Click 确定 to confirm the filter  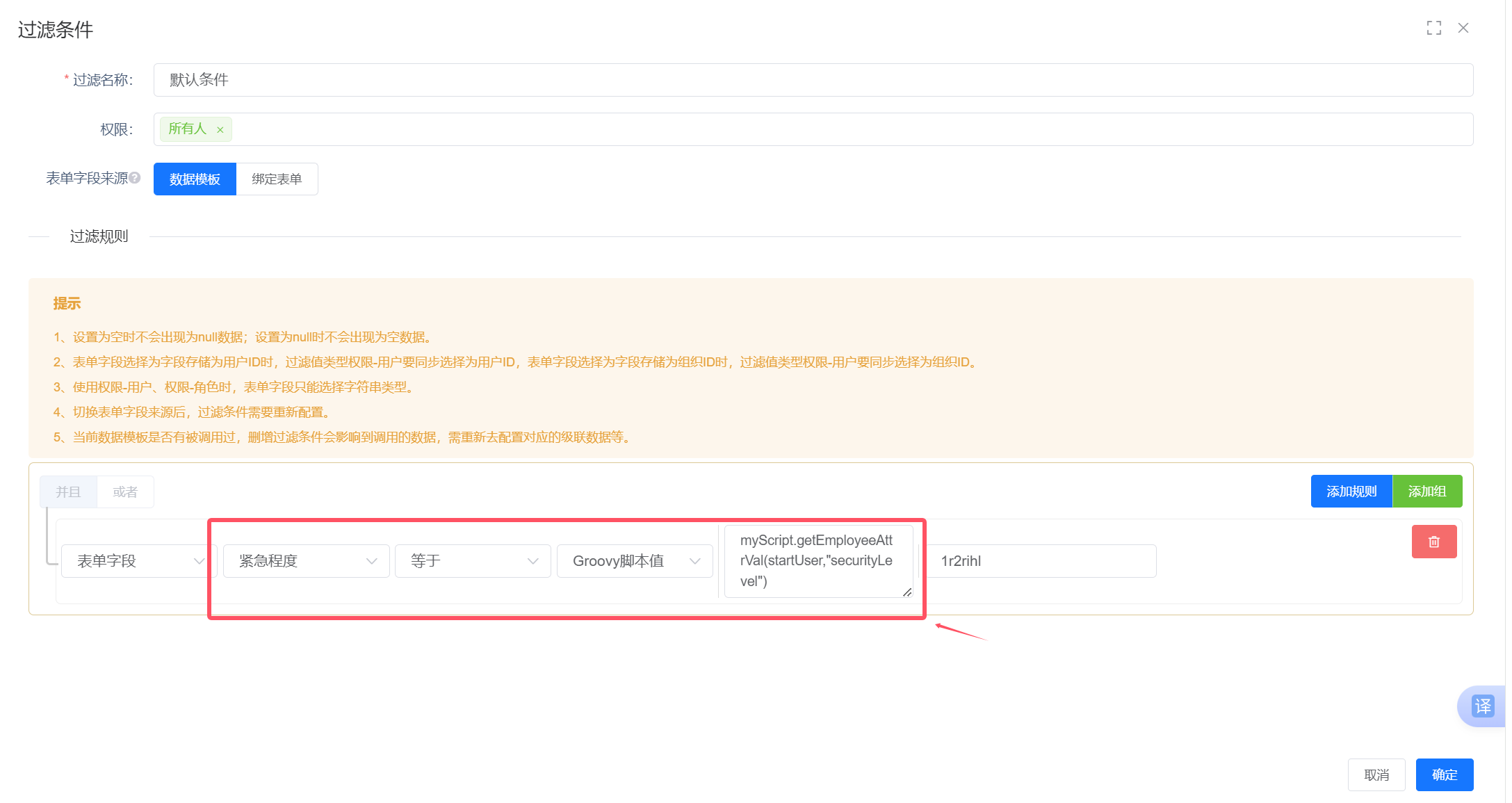(x=1444, y=774)
